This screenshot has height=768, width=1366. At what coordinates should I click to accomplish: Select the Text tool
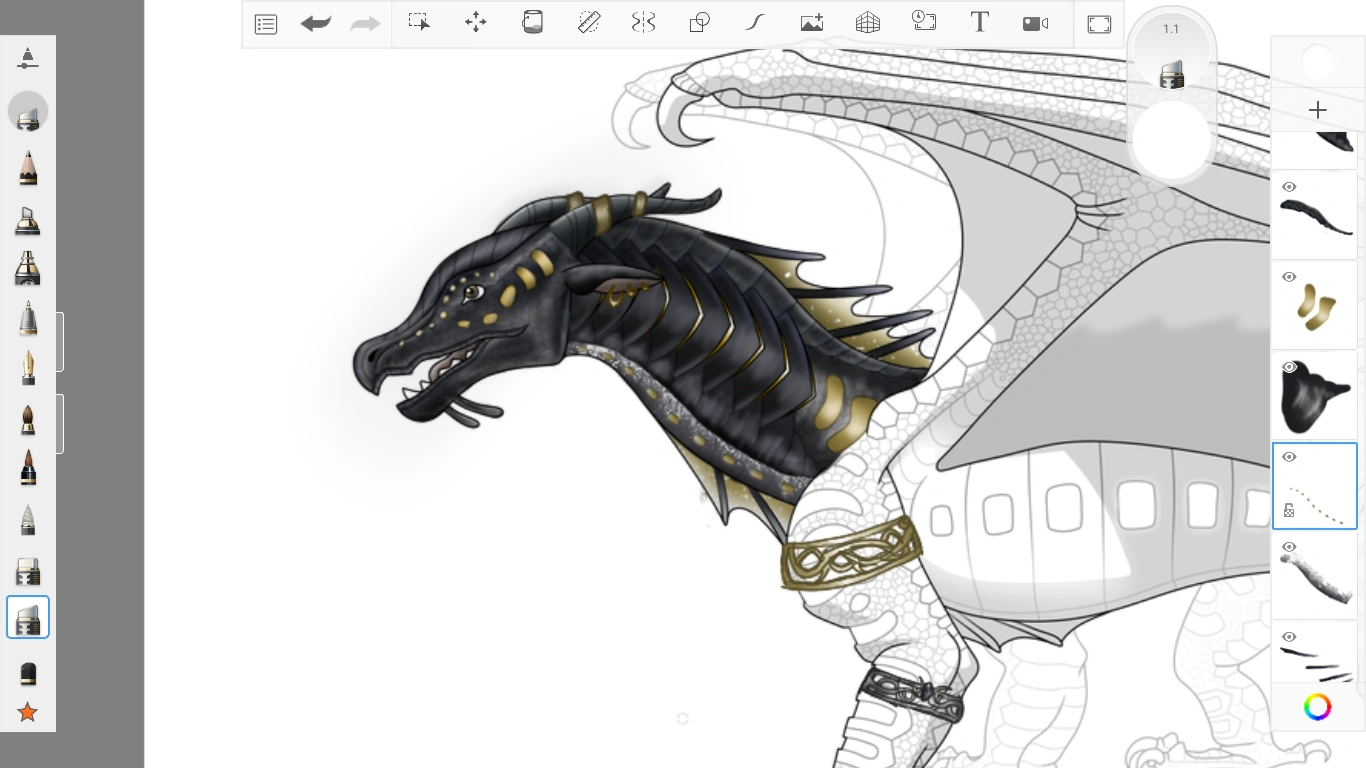click(979, 22)
